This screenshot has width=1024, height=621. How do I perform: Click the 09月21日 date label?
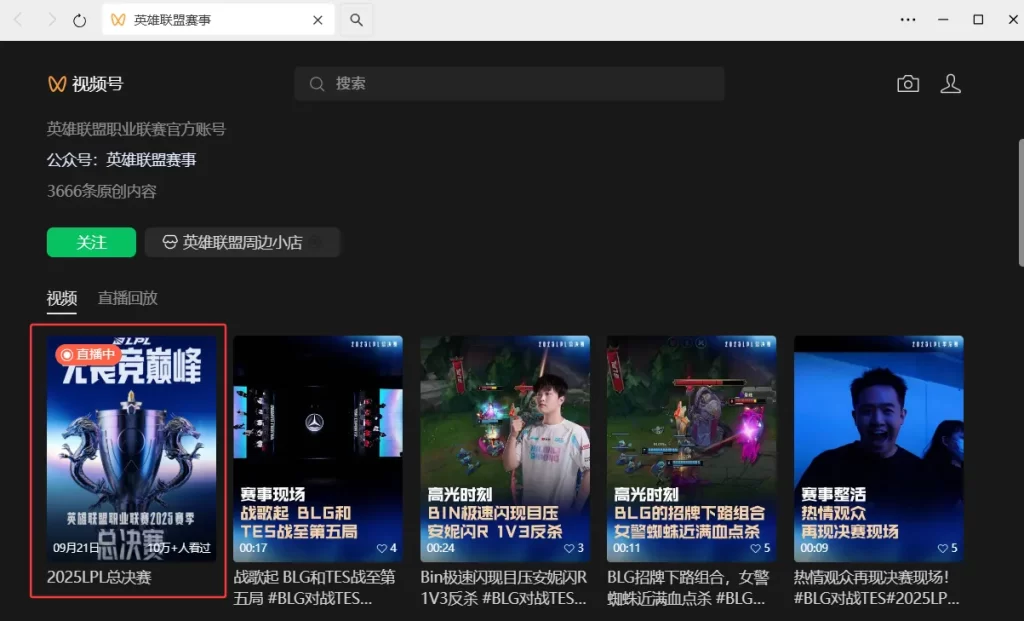click(76, 548)
